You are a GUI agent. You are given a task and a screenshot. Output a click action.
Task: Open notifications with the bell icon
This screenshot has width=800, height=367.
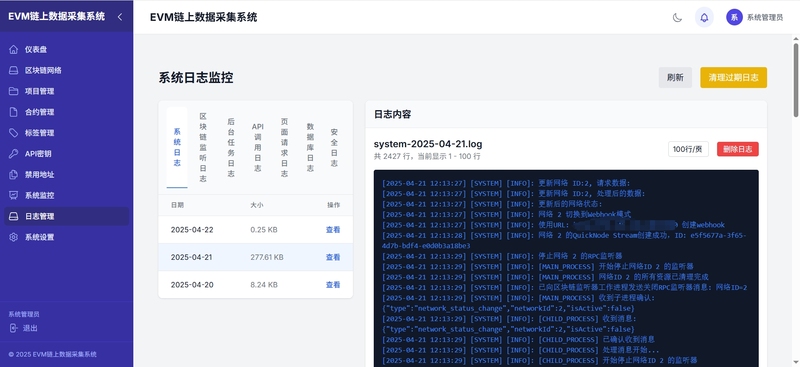coord(704,17)
